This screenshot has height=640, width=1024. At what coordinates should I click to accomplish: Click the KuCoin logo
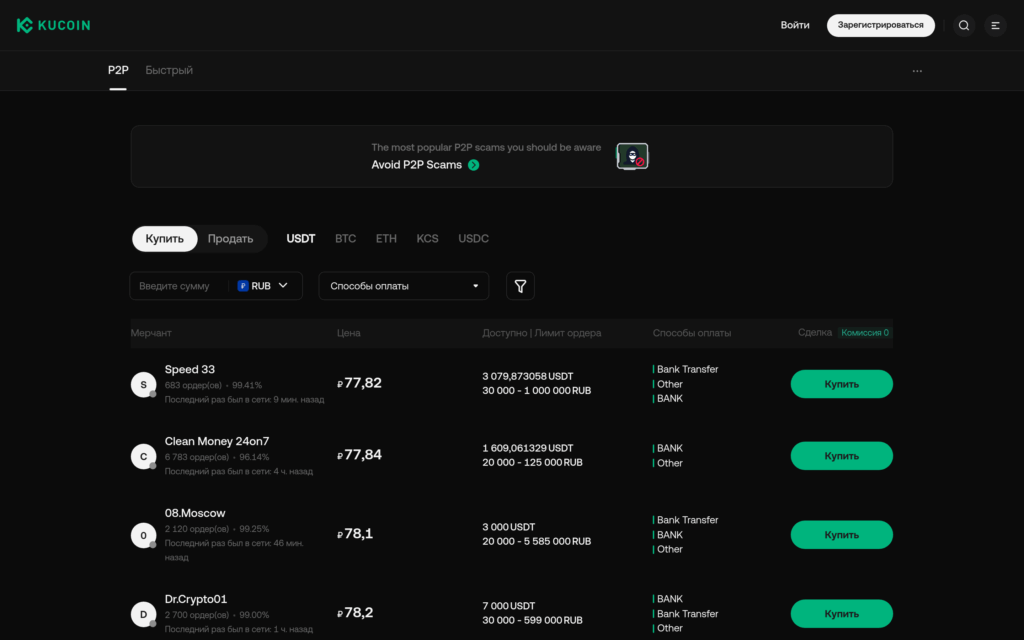click(x=54, y=25)
